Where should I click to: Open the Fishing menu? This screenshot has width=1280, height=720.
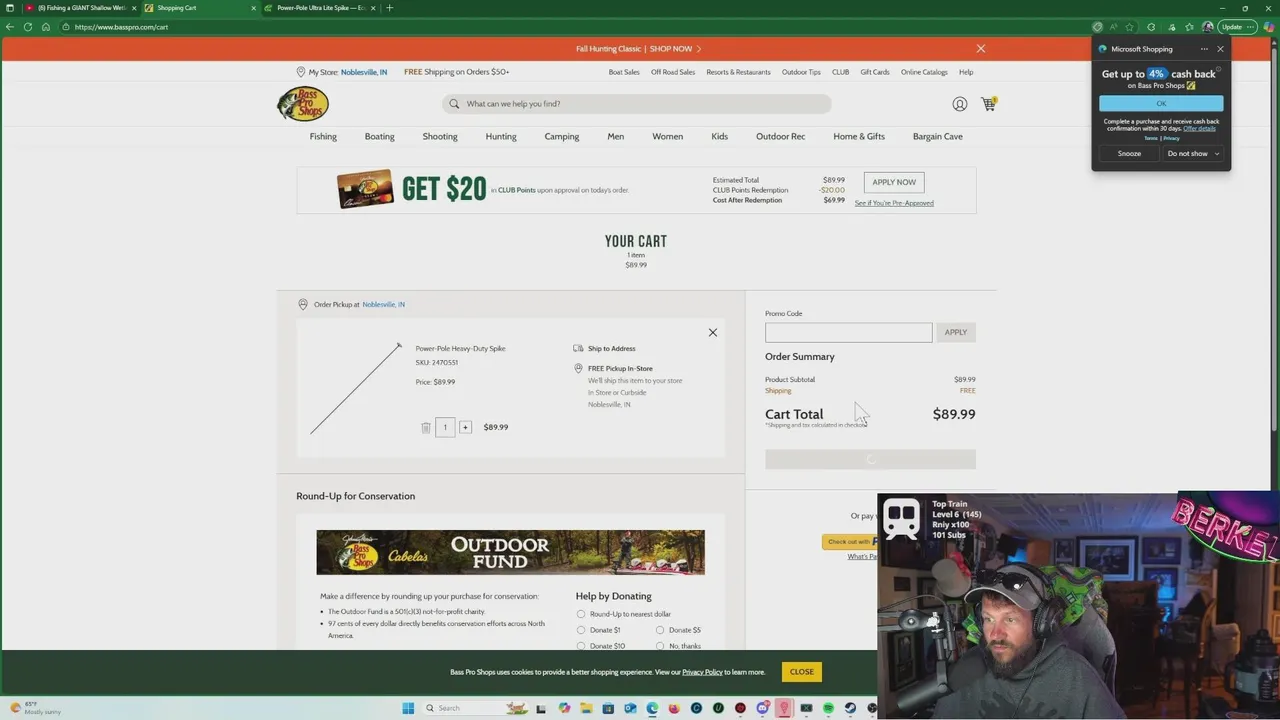click(323, 136)
